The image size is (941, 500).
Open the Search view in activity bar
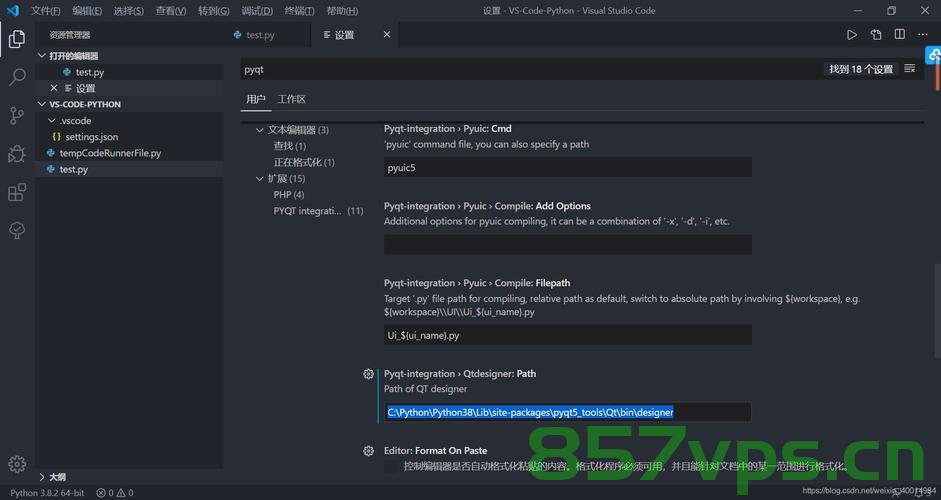coord(17,77)
